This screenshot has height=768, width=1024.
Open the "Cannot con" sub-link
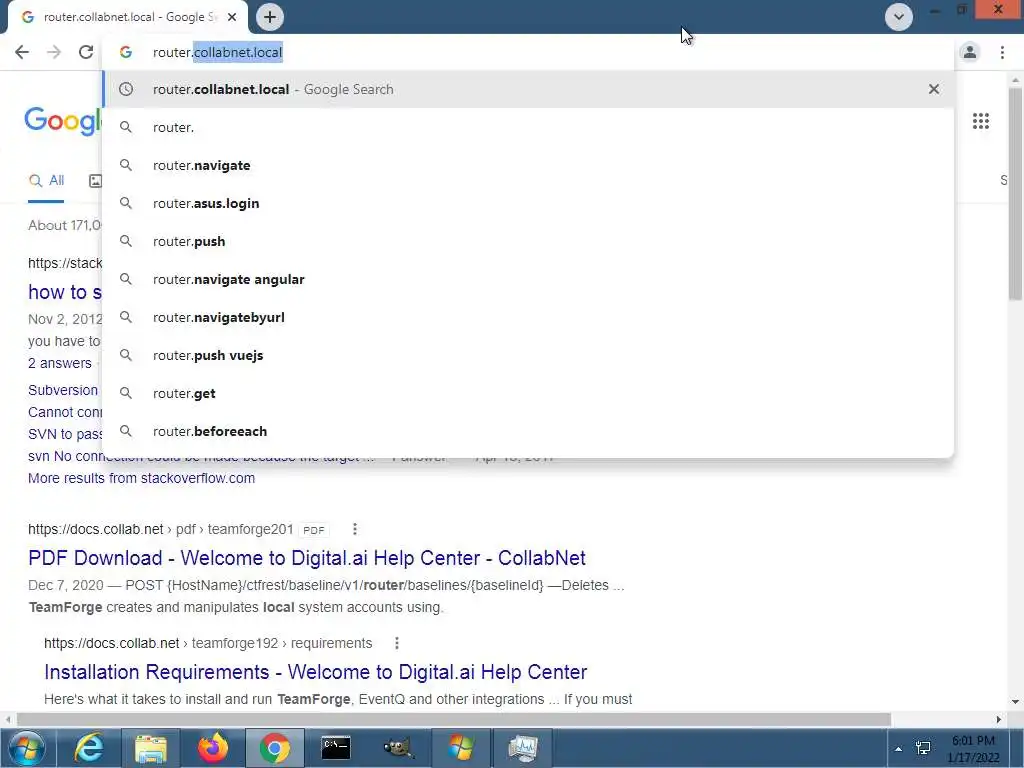(65, 412)
